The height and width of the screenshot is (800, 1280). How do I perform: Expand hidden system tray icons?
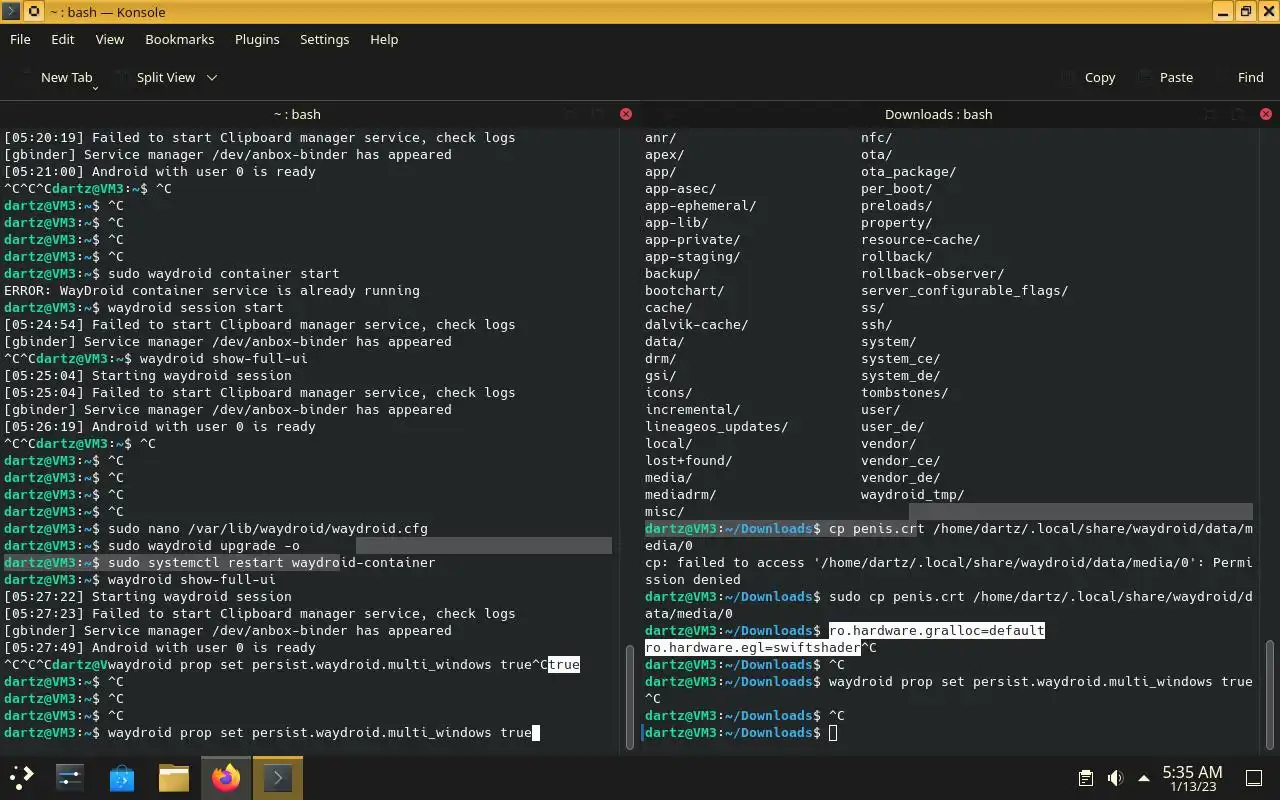pyautogui.click(x=1144, y=778)
